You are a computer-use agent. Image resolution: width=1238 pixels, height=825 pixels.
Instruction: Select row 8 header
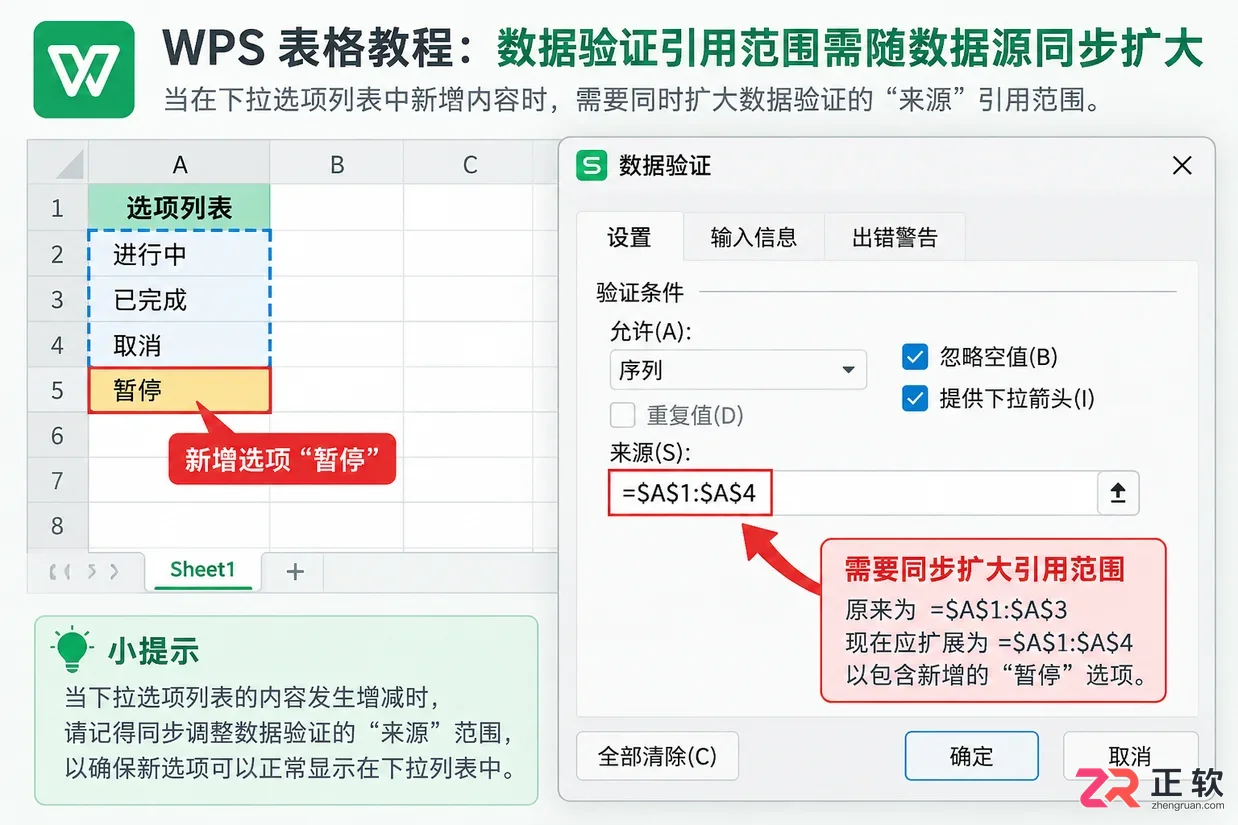(x=58, y=526)
